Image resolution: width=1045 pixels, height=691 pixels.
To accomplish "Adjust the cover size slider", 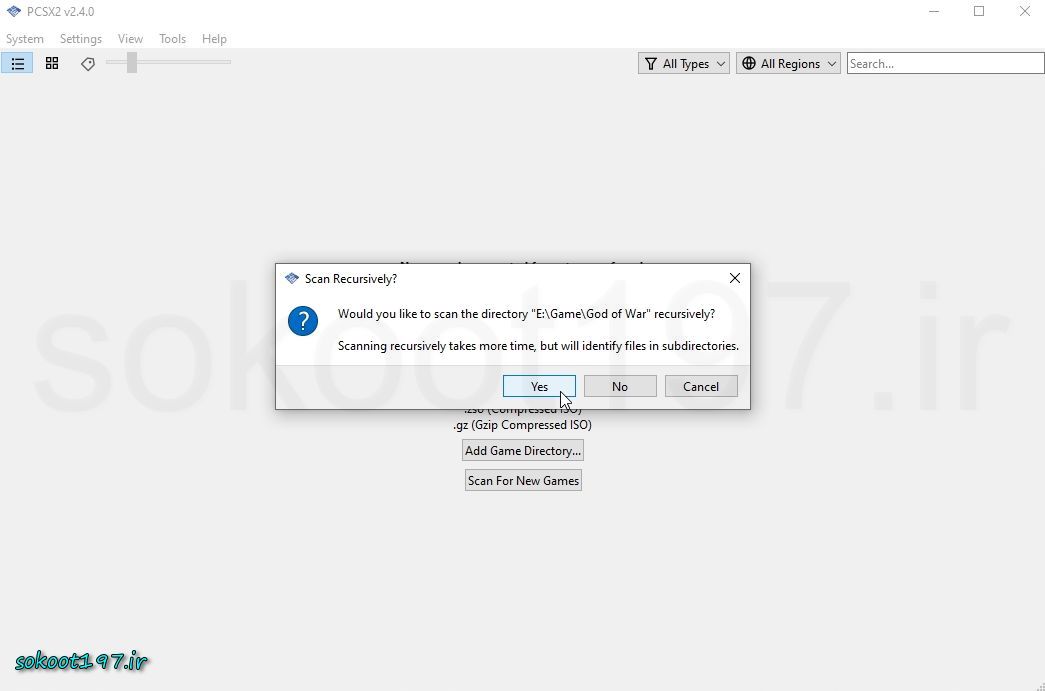I will [x=131, y=63].
